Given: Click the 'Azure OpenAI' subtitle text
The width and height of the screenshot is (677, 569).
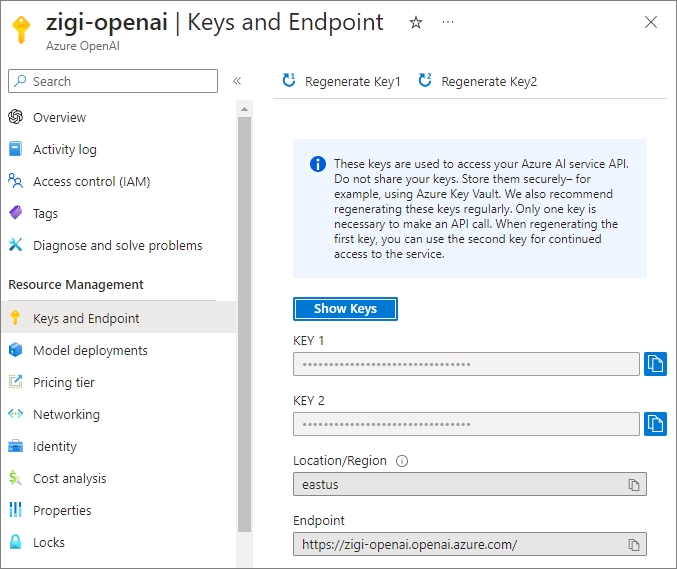Looking at the screenshot, I should coord(82,46).
